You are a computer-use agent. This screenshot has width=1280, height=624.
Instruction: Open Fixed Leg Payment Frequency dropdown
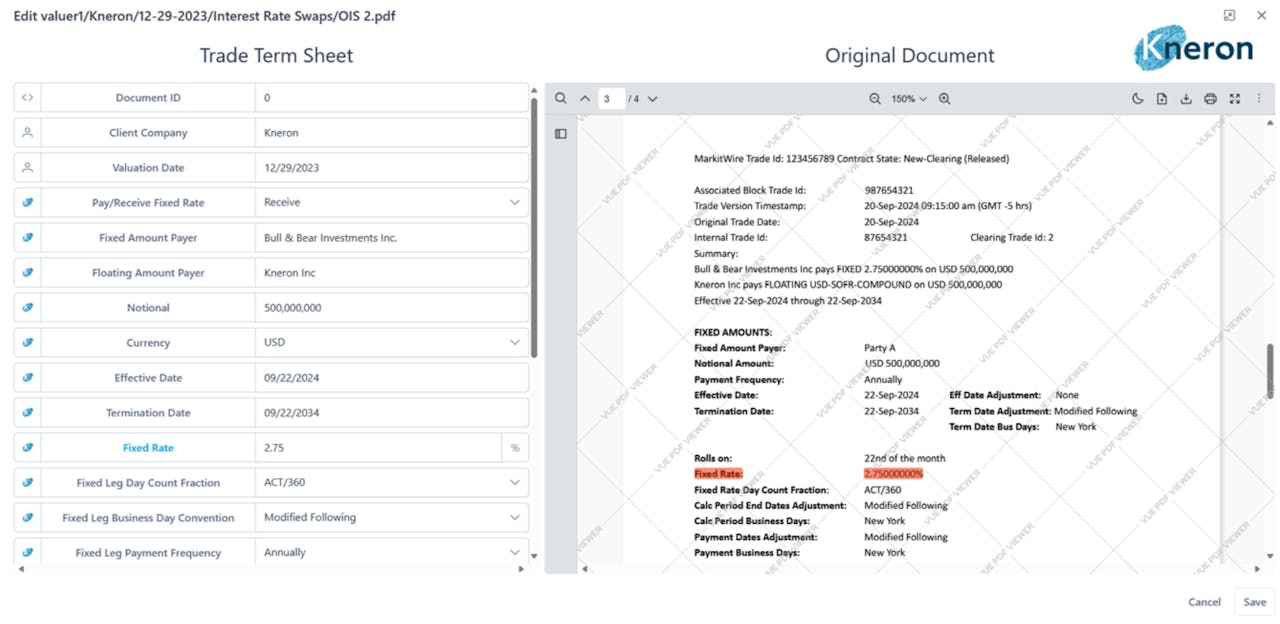[392, 553]
